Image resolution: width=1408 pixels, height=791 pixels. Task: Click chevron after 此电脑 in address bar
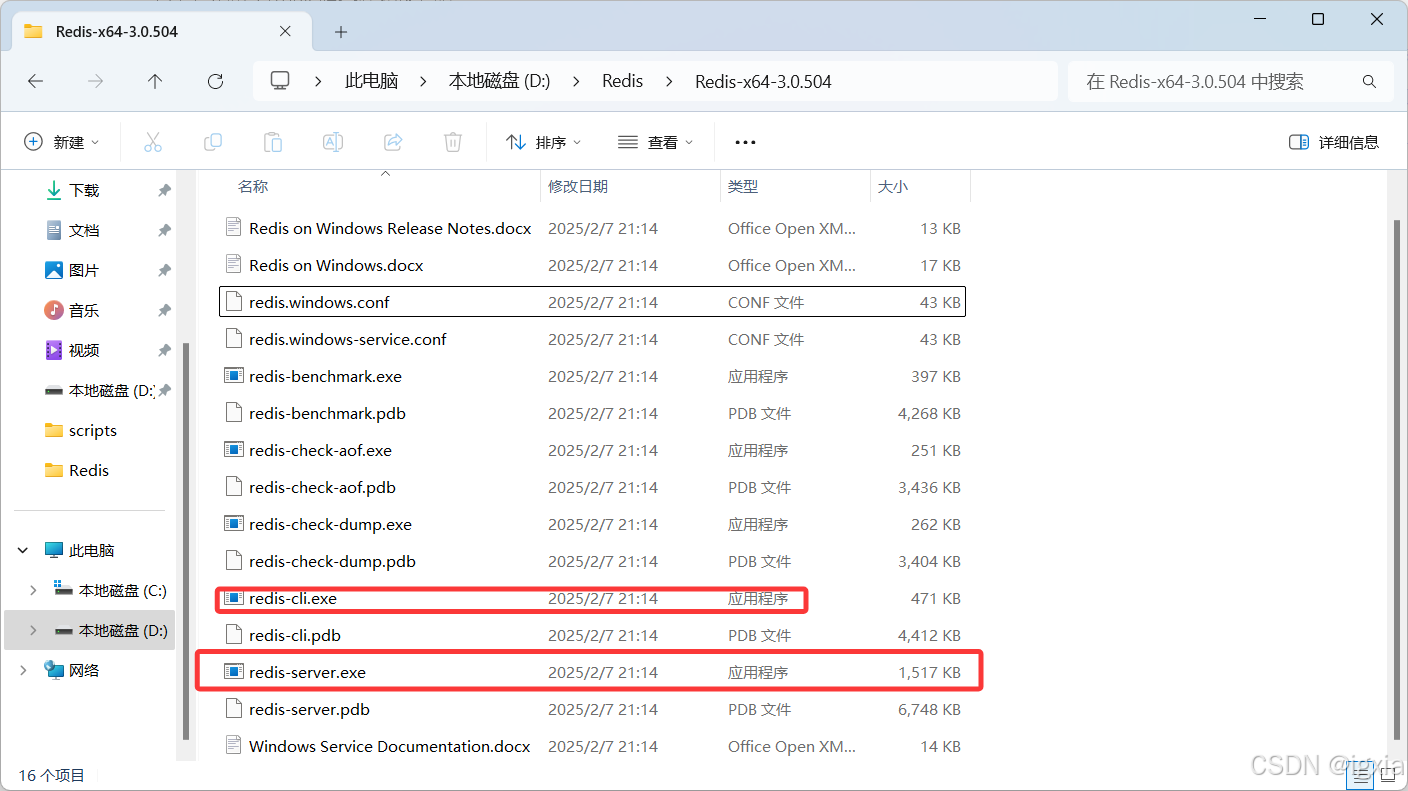[x=423, y=82]
